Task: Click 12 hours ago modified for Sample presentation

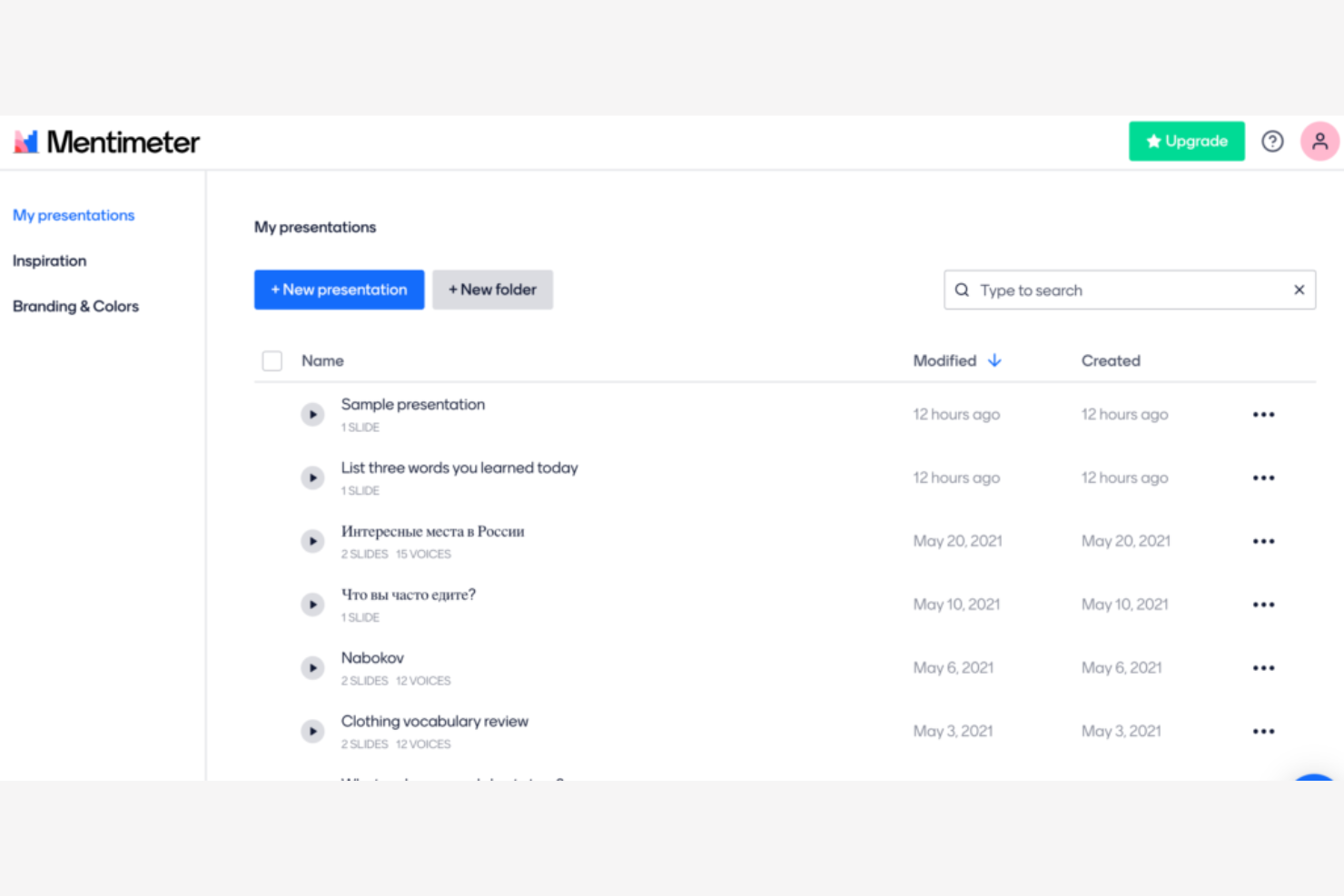Action: tap(956, 415)
